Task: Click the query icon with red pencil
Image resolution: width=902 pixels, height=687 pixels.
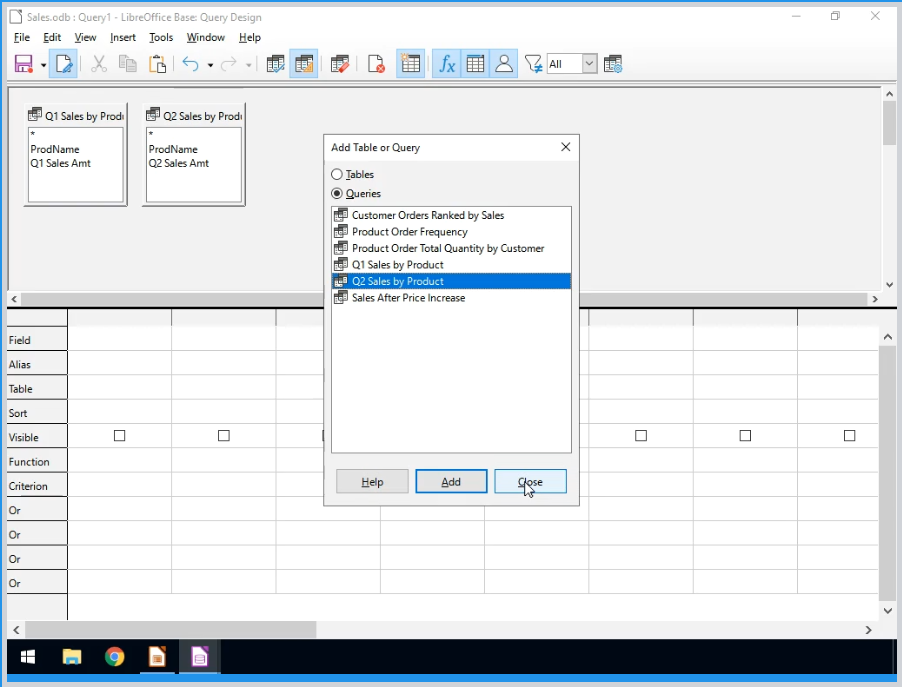Action: coord(340,64)
